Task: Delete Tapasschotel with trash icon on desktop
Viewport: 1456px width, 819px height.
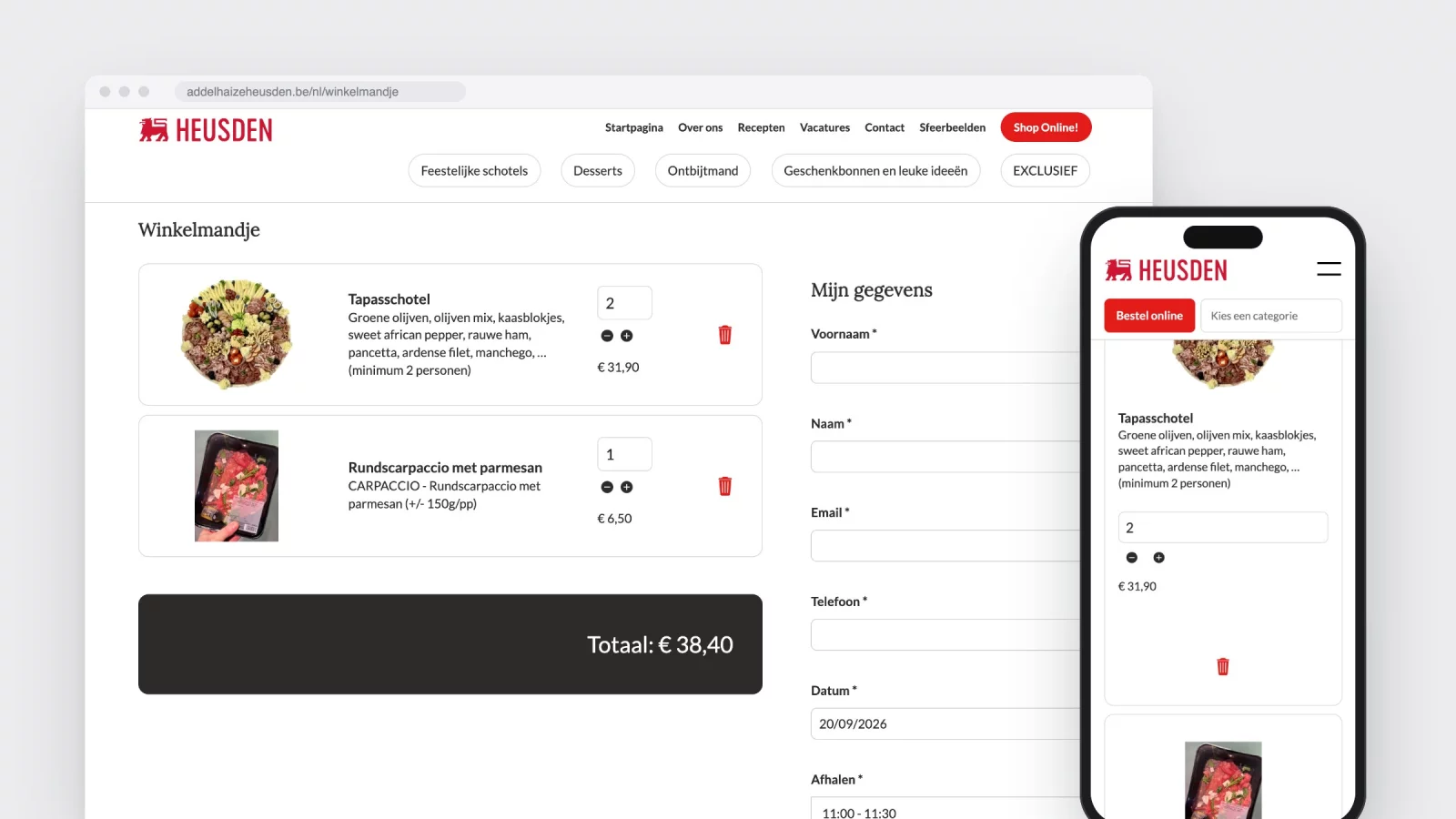Action: coord(725,335)
